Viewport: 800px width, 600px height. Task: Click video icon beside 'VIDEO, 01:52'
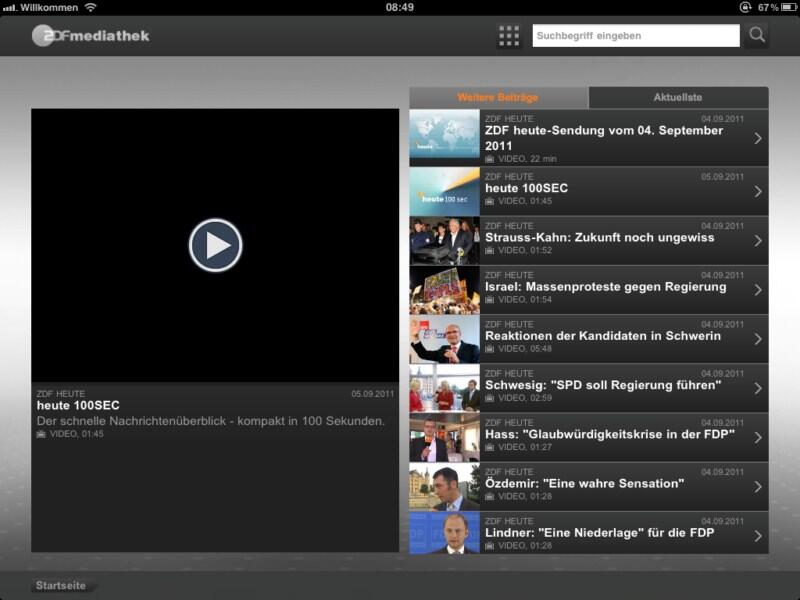coord(490,251)
